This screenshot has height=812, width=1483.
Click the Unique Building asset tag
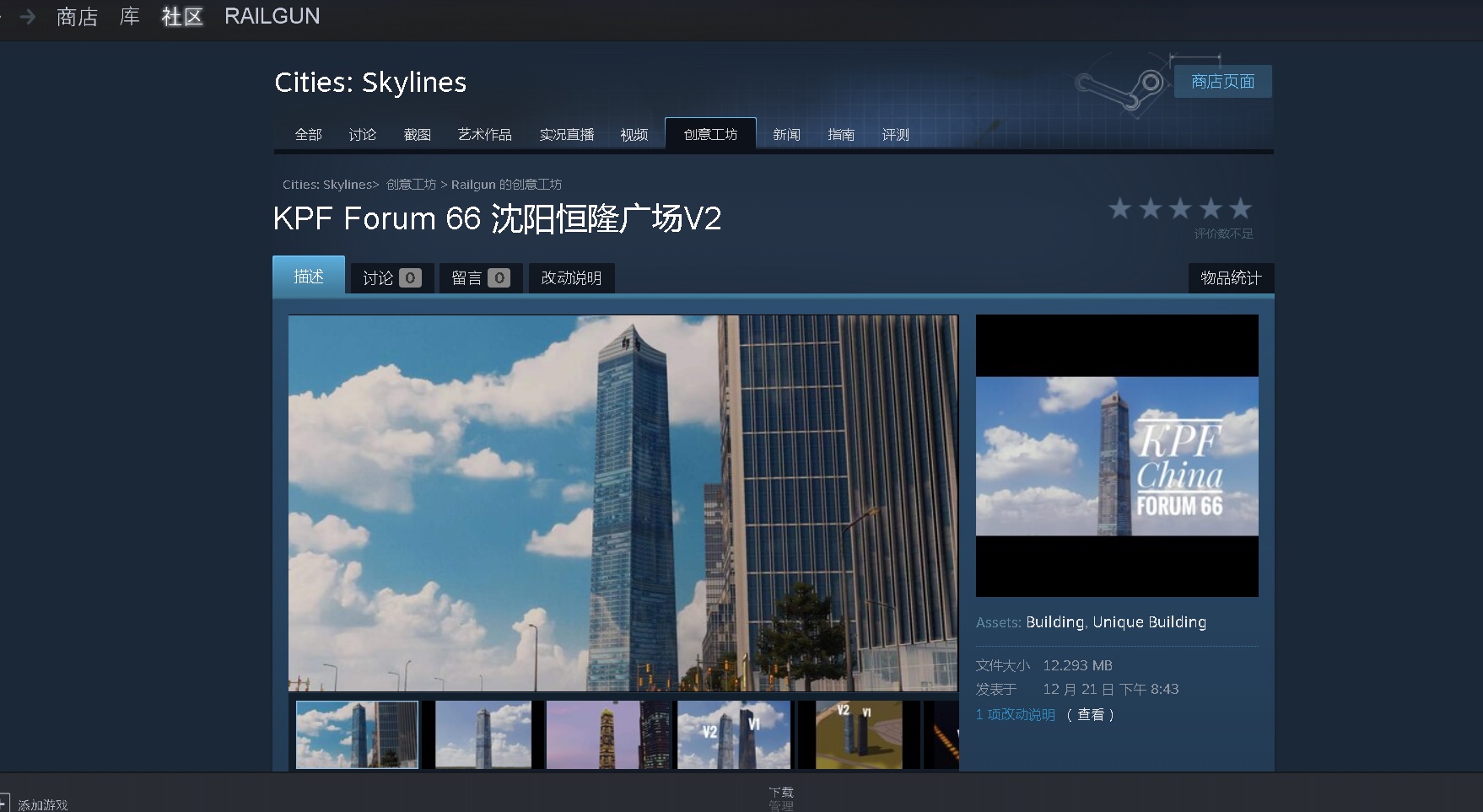(x=1149, y=622)
